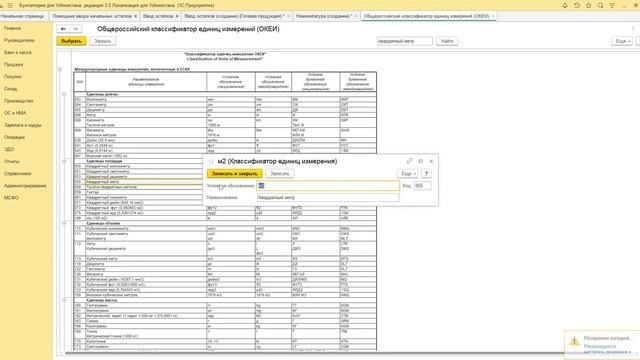640x360 pixels.
Task: Select the 'Квадратный метр' row in classifier
Action: pos(138,182)
